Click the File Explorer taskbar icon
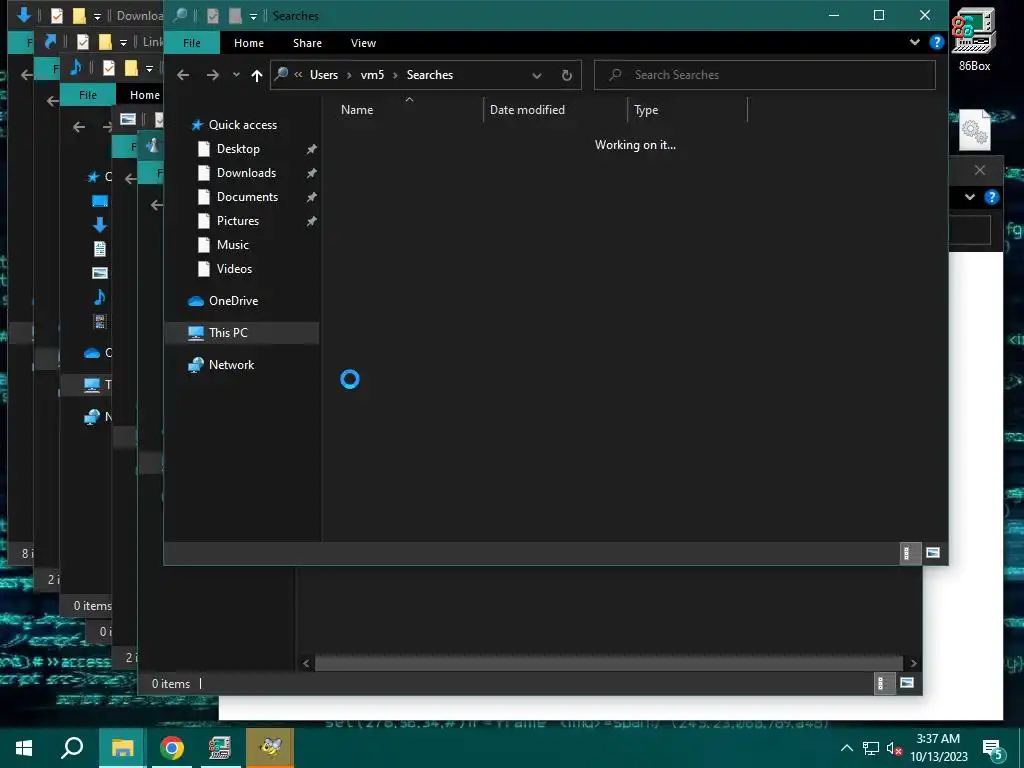The width and height of the screenshot is (1024, 768). [x=123, y=748]
